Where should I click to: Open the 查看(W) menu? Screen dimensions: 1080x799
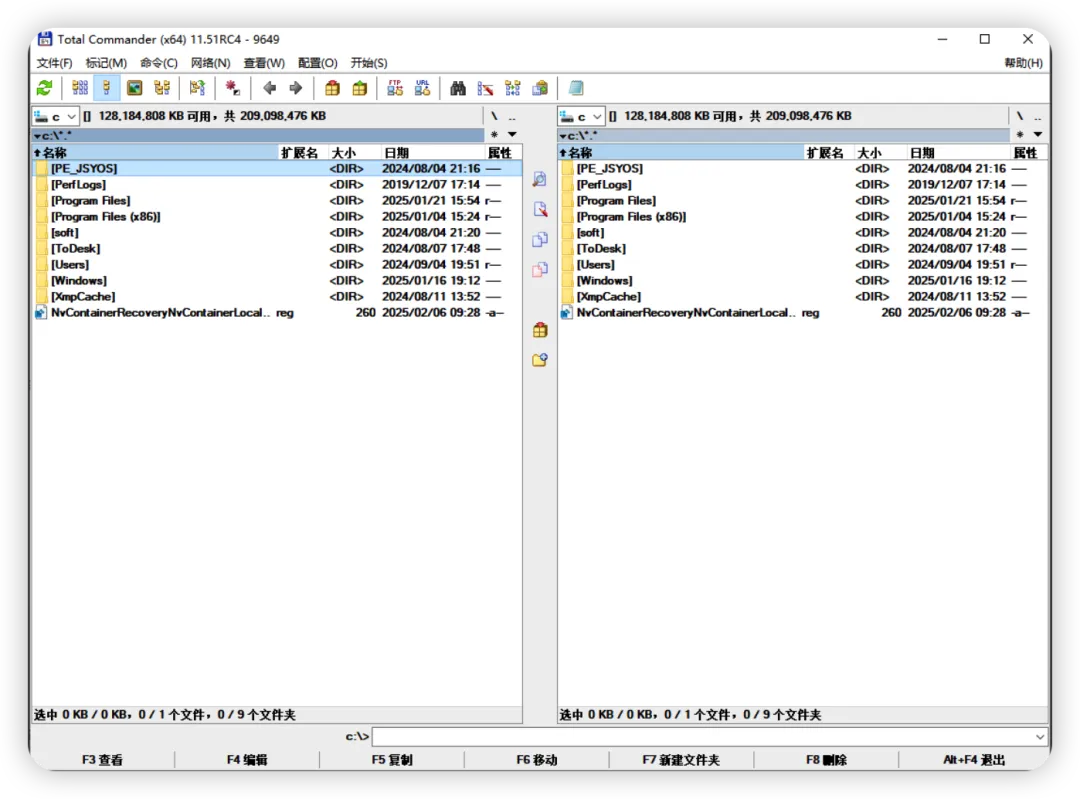pos(264,63)
